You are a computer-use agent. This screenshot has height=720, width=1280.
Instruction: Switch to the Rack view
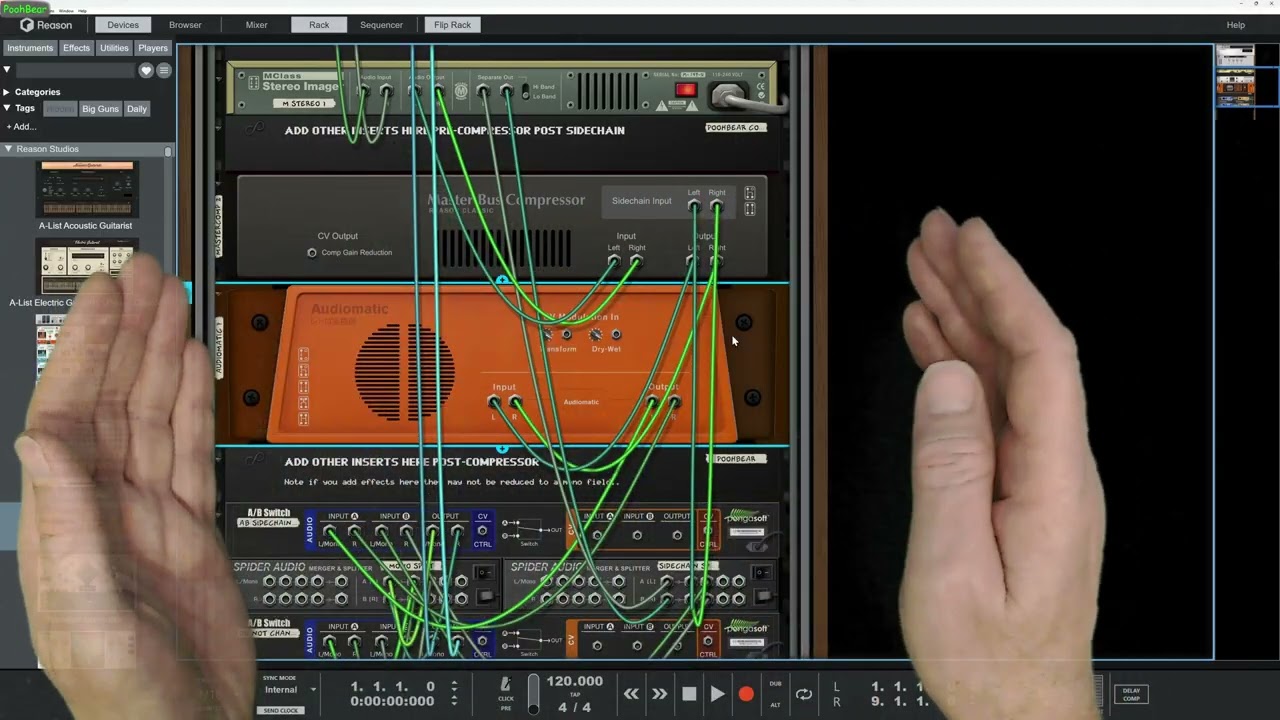[x=319, y=25]
